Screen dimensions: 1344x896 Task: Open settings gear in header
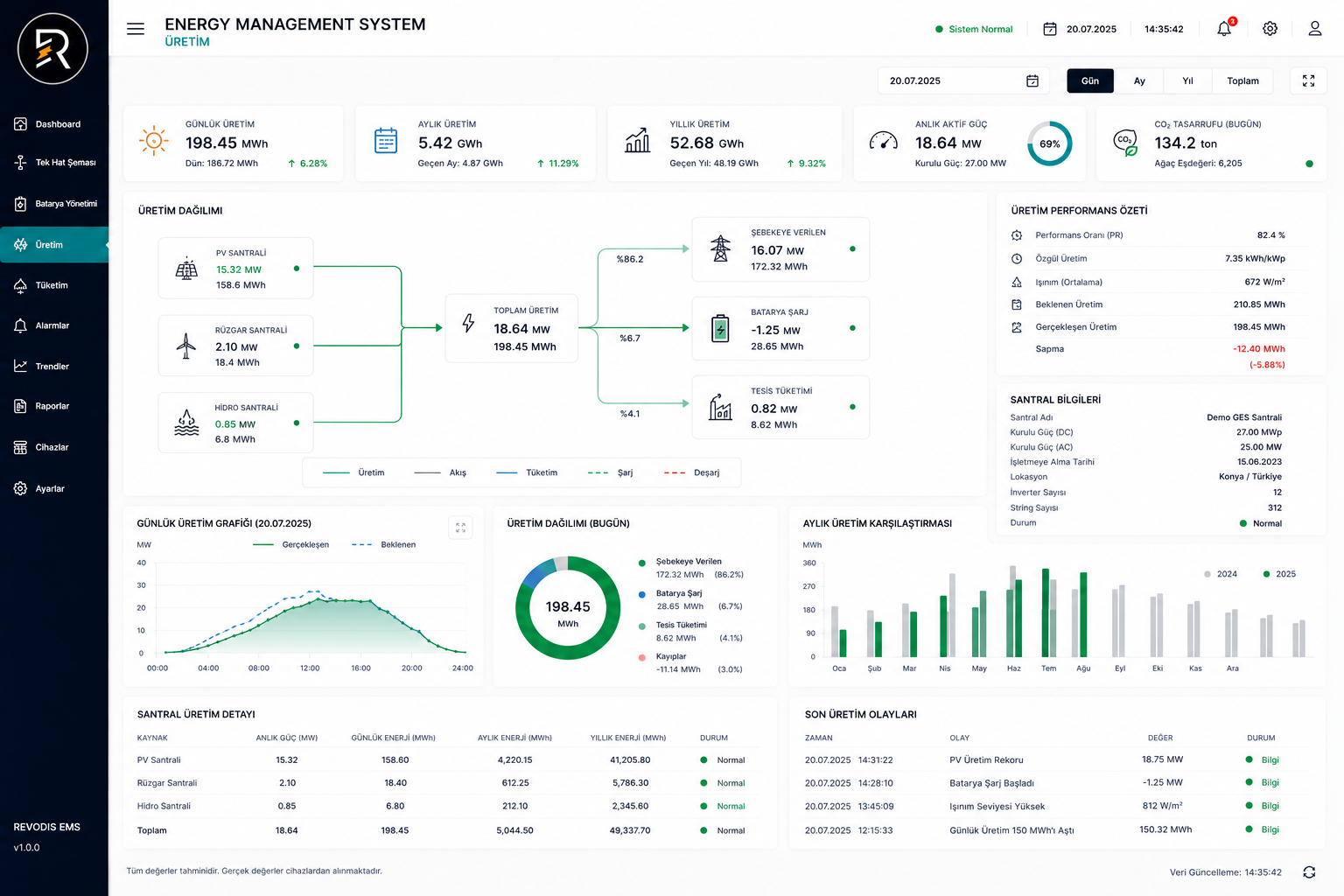coord(1270,29)
